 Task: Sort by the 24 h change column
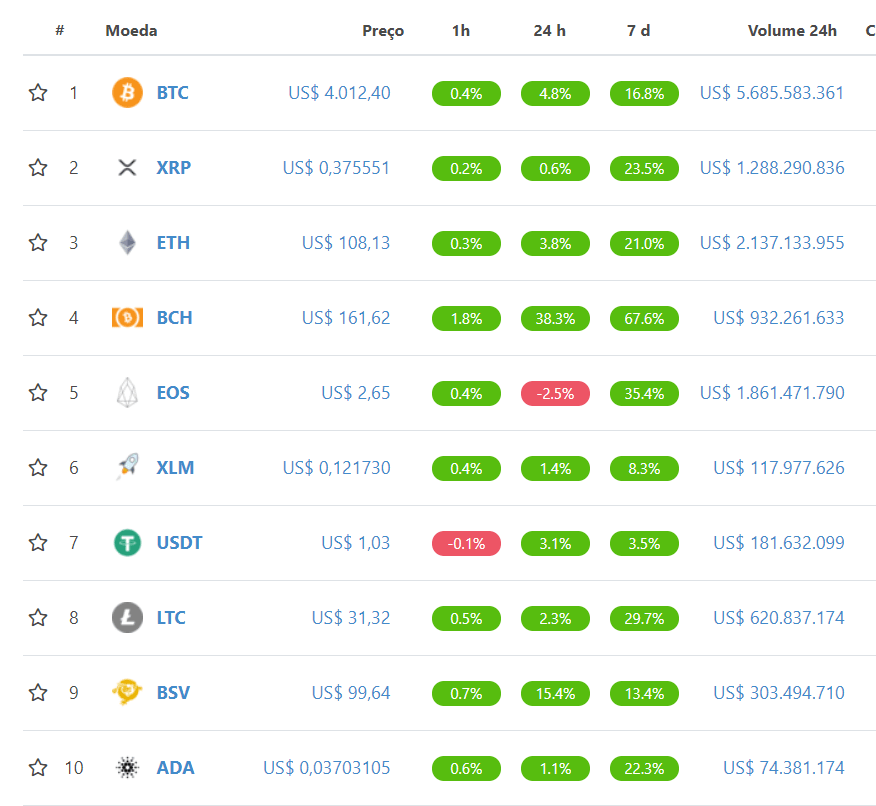pos(549,31)
